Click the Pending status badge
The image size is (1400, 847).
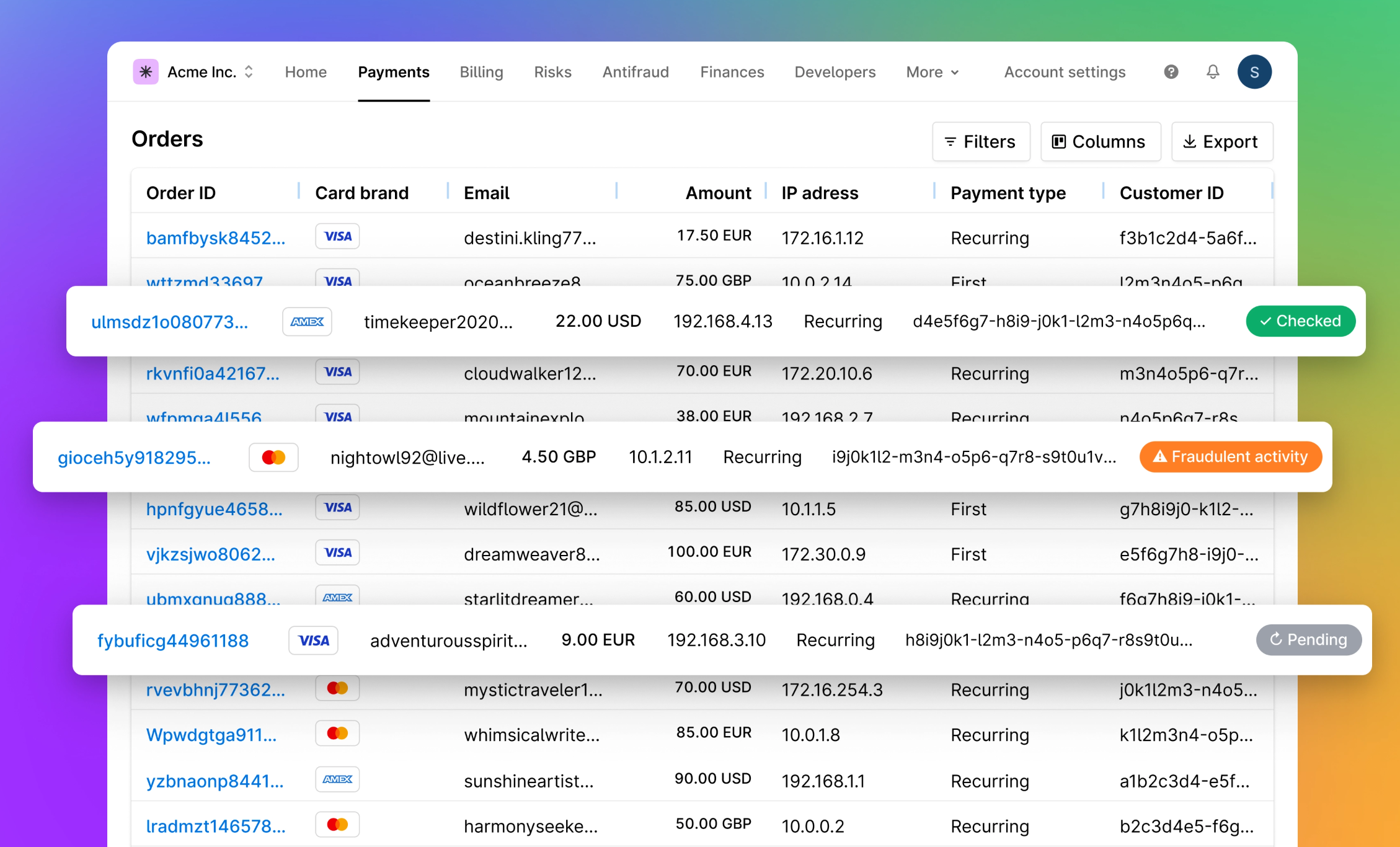pyautogui.click(x=1308, y=640)
